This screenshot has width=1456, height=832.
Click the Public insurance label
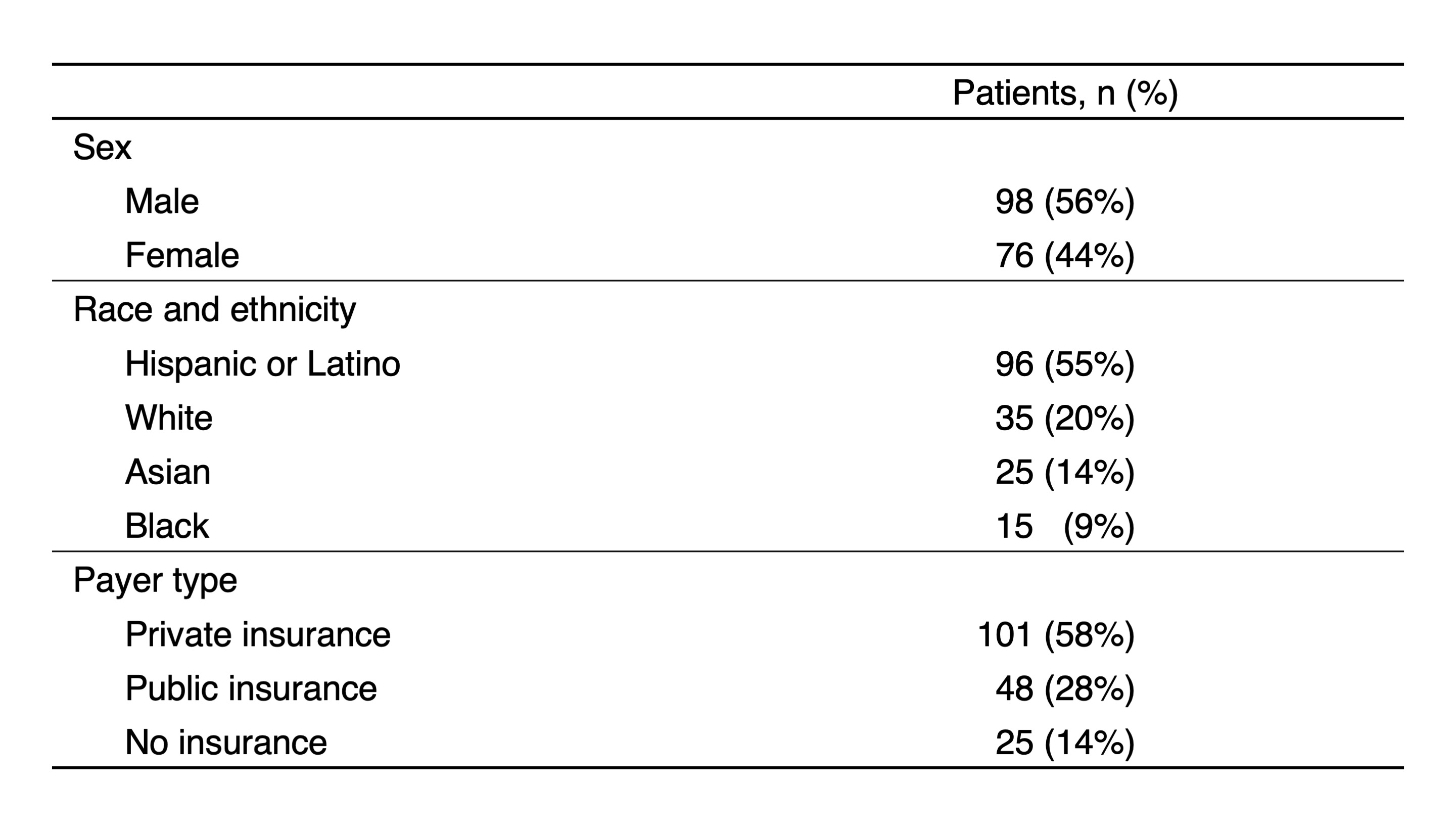(251, 688)
